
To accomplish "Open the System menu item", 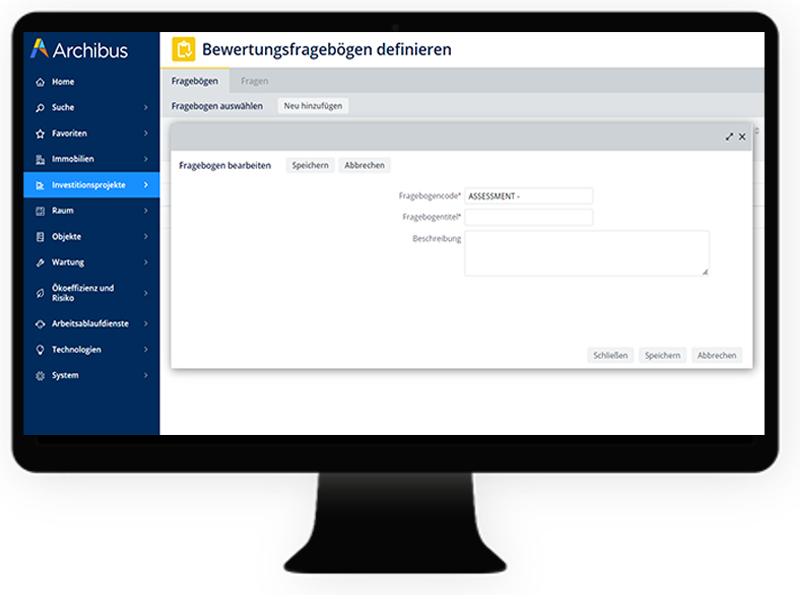I will pyautogui.click(x=91, y=375).
